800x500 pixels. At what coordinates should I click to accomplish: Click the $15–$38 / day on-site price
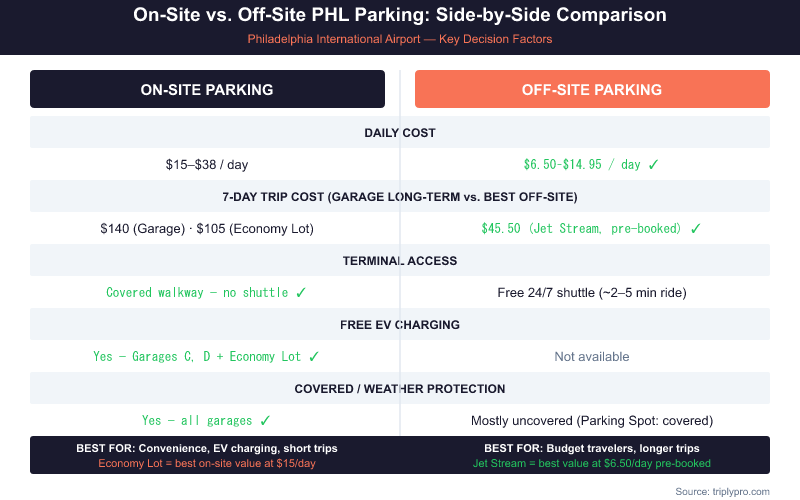pos(207,164)
